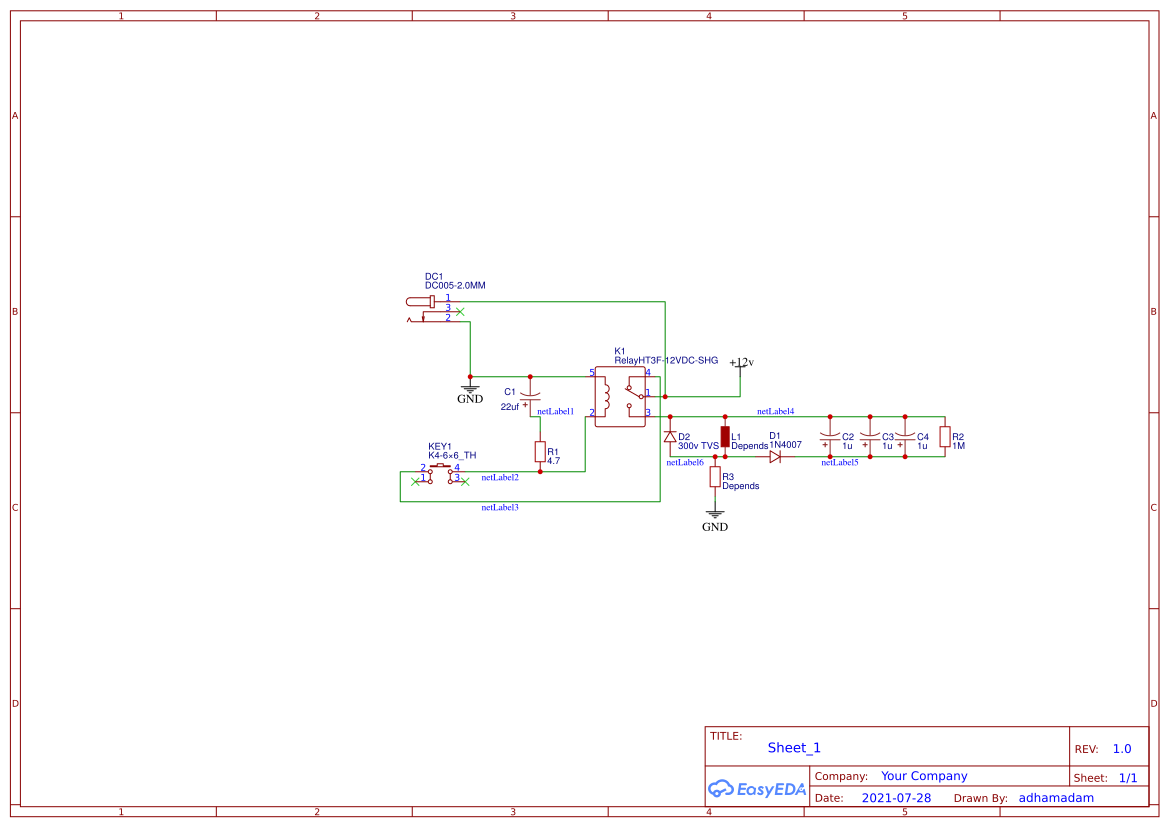Select the KEY1 push-button switch symbol

coord(440,474)
